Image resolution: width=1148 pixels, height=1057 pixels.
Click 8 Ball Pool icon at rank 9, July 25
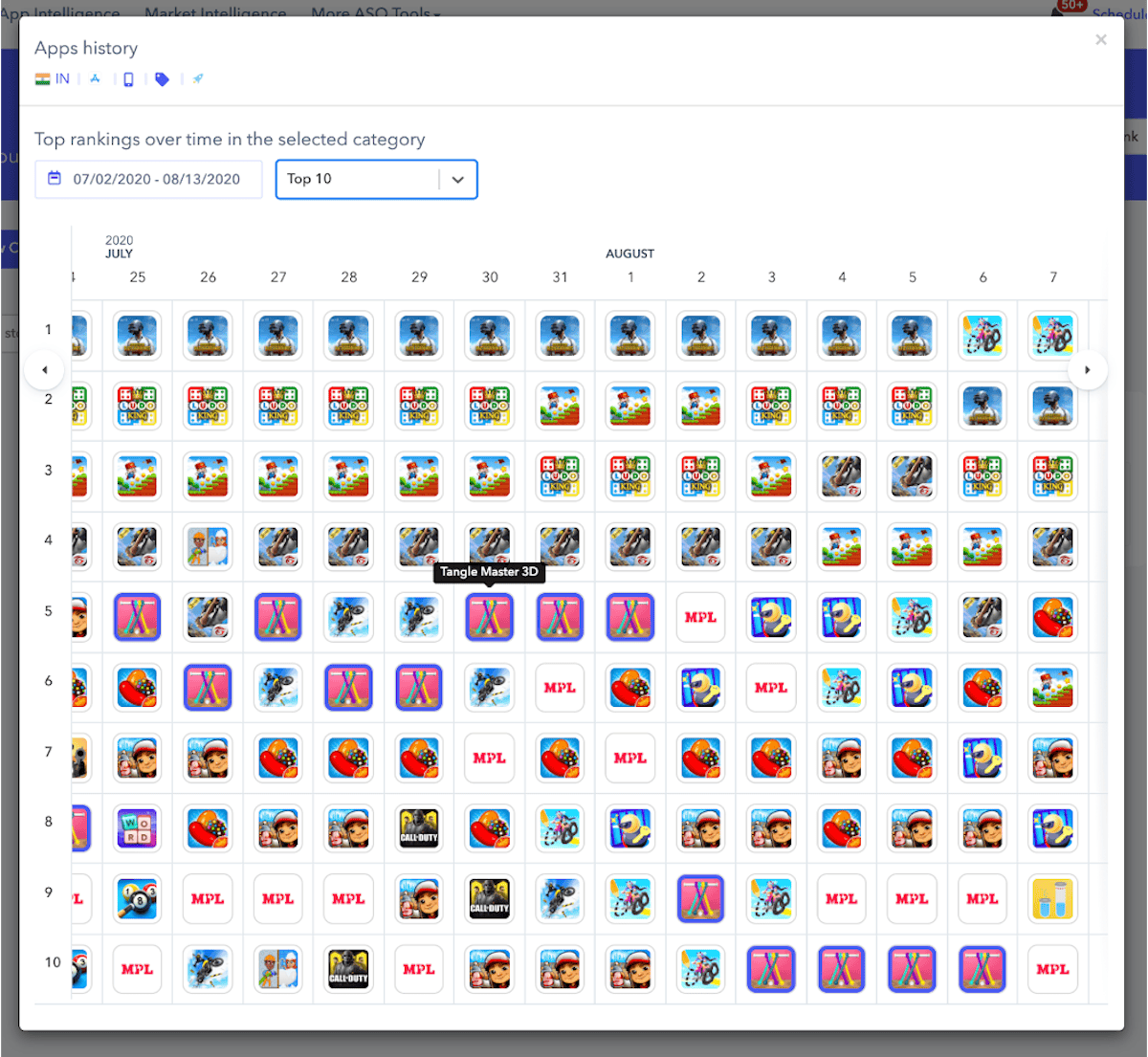point(137,899)
